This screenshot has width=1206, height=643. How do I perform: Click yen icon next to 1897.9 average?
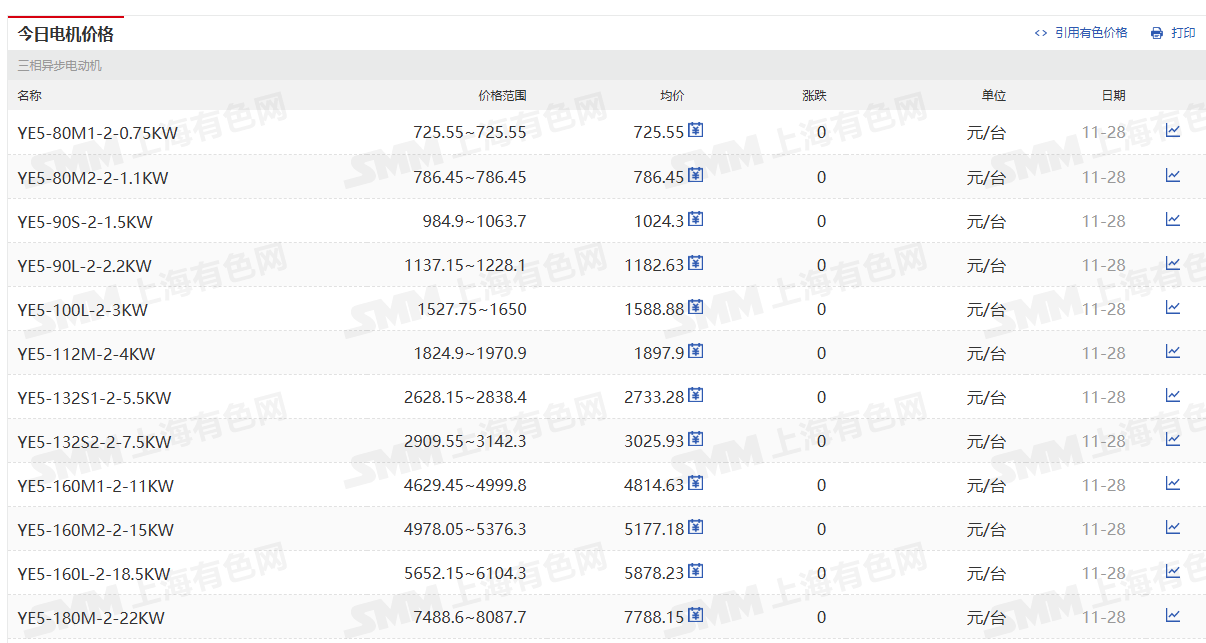point(696,351)
